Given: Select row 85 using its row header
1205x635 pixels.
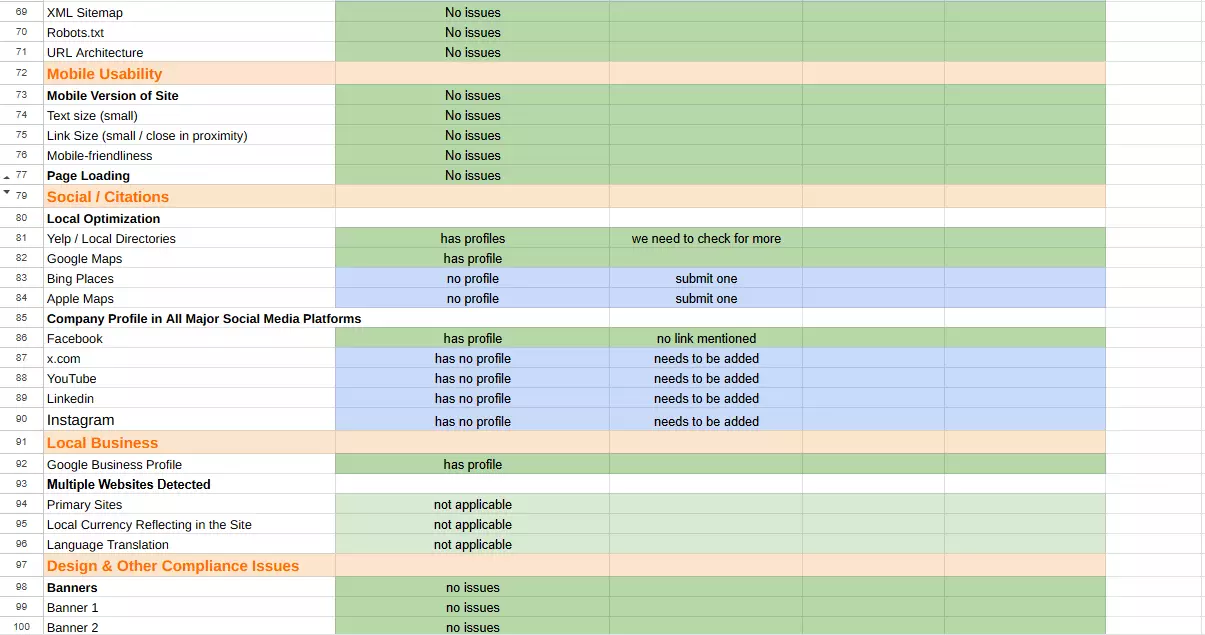Looking at the screenshot, I should click(22, 319).
